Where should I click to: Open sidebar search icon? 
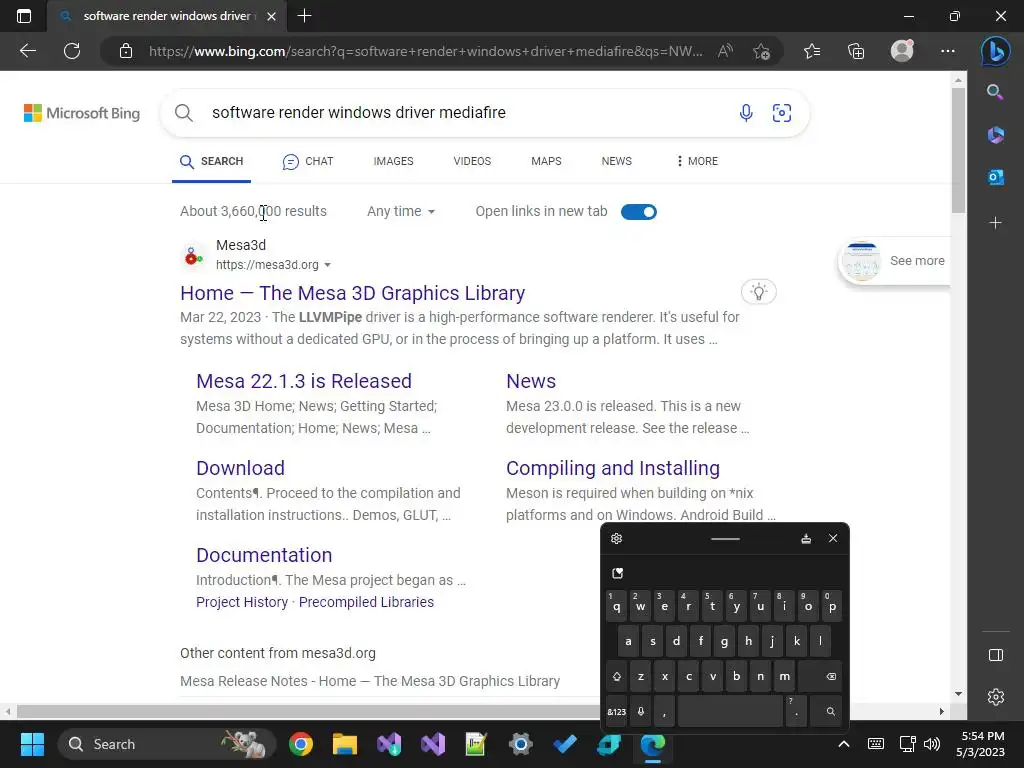[995, 92]
